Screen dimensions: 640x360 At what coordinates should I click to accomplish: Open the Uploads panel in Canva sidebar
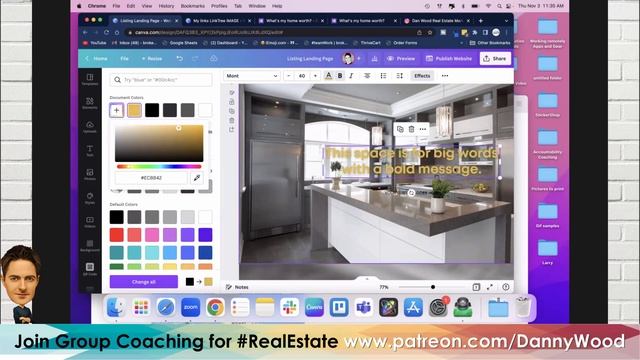click(x=90, y=127)
